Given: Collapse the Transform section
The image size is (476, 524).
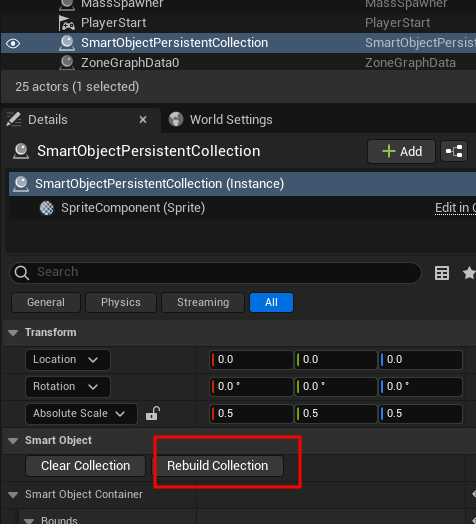Looking at the screenshot, I should click(x=13, y=333).
